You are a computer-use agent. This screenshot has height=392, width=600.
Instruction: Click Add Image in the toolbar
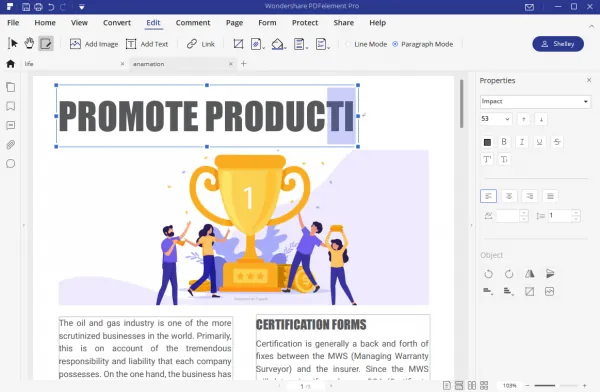click(x=94, y=44)
